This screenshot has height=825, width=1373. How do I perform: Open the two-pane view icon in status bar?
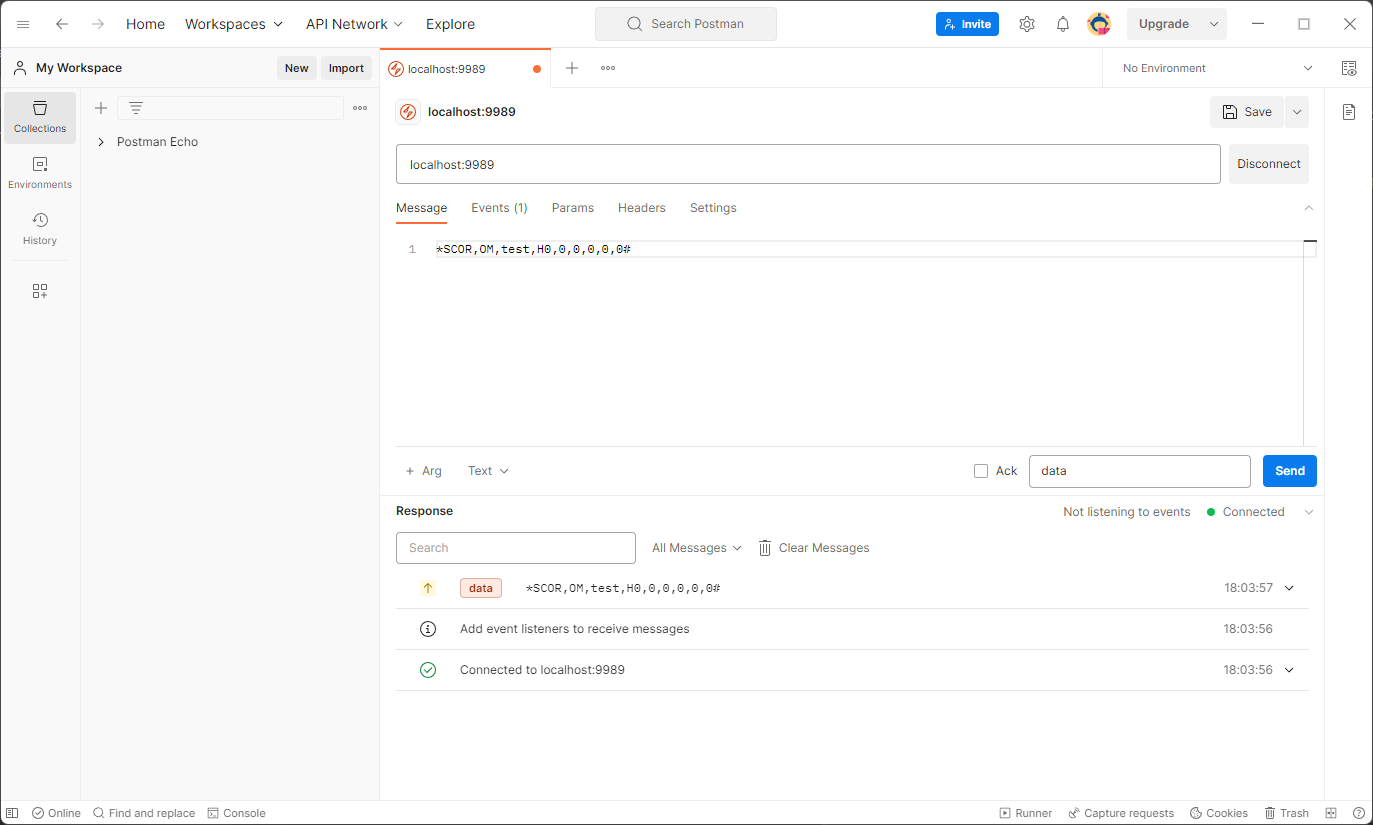pyautogui.click(x=1331, y=813)
